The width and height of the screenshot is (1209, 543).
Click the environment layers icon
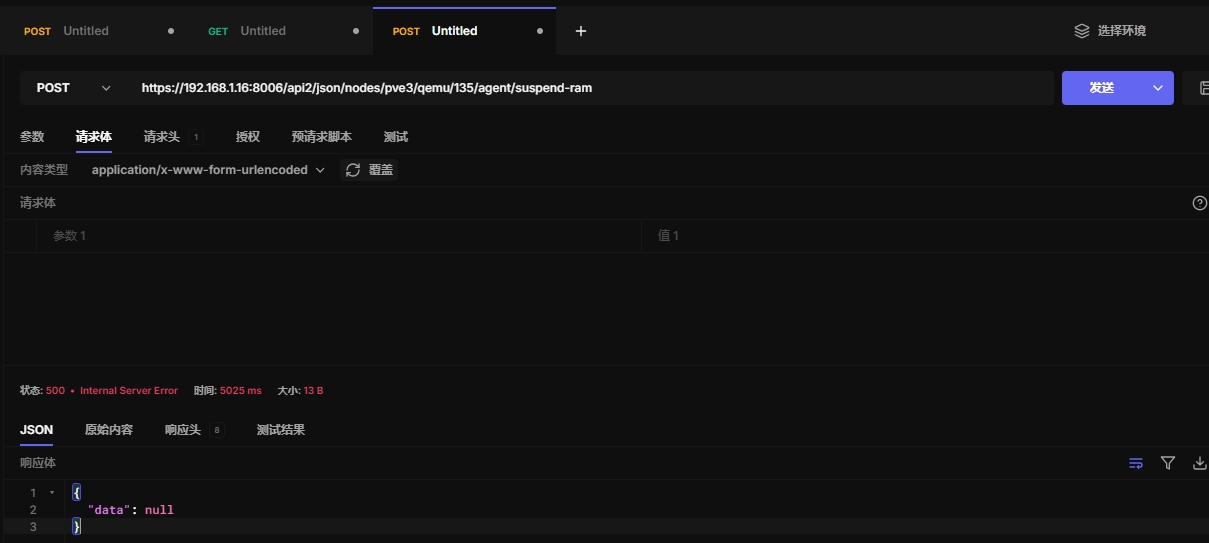[x=1081, y=31]
